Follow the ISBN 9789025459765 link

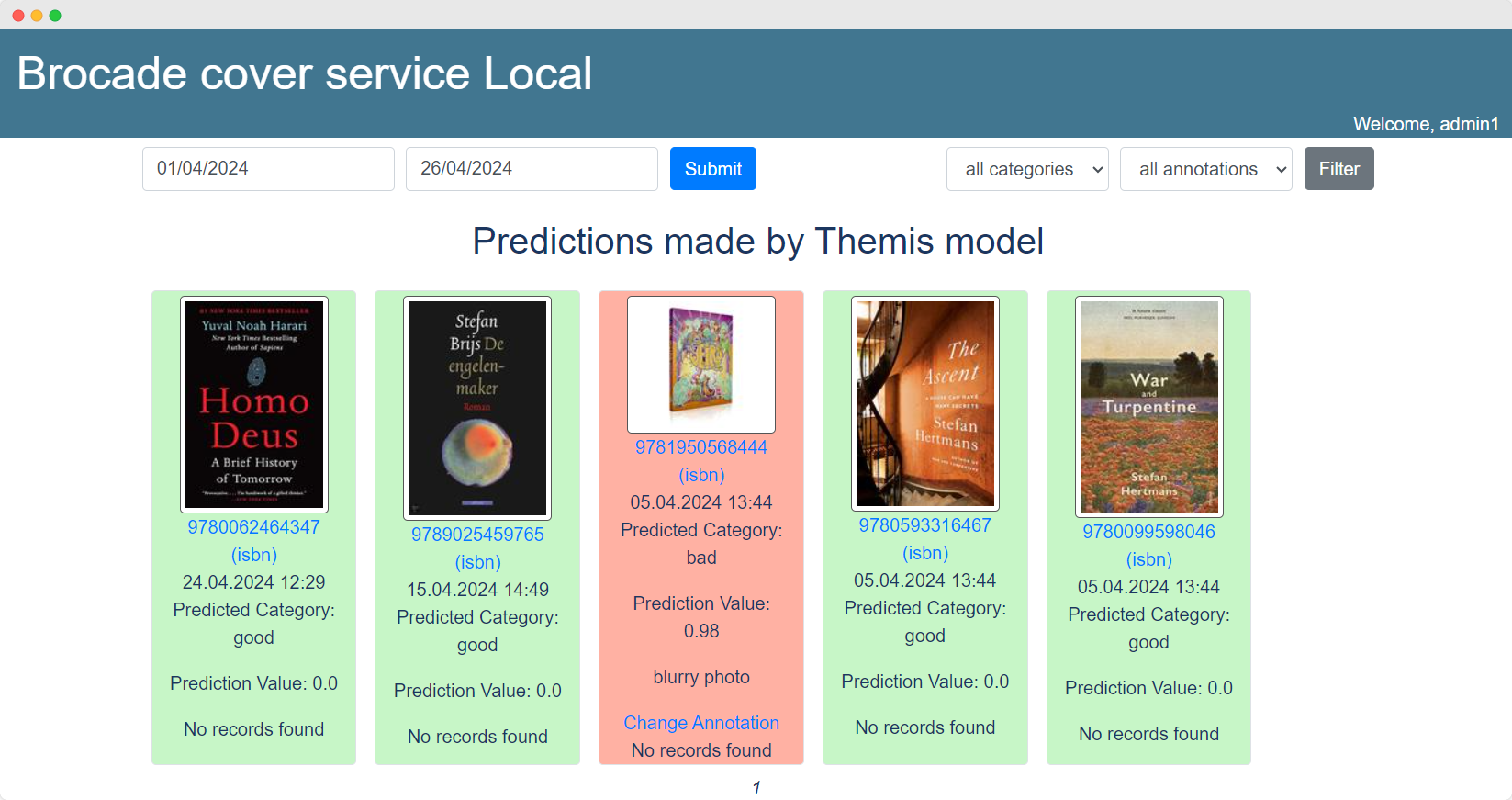tap(477, 535)
